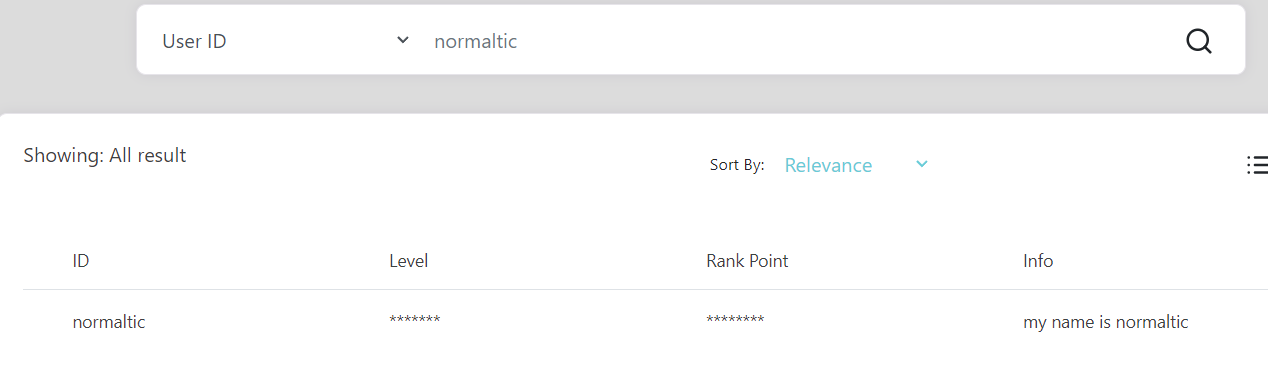Expand the User ID dropdown chevron
This screenshot has width=1268, height=367.
pos(403,40)
